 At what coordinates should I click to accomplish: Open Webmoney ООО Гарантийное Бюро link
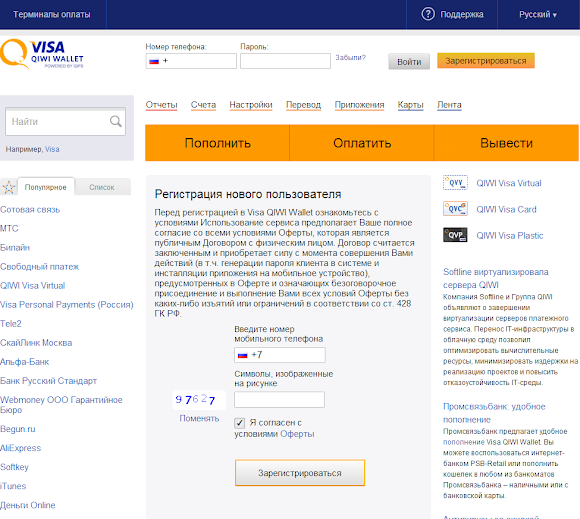coord(61,405)
